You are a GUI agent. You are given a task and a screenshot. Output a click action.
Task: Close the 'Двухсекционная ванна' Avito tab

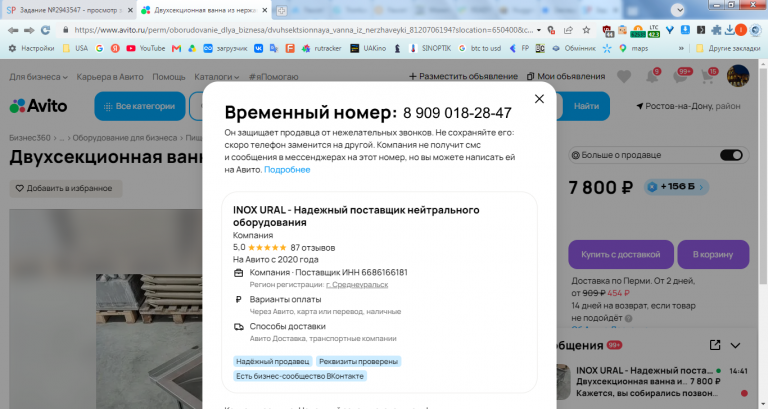(x=264, y=10)
